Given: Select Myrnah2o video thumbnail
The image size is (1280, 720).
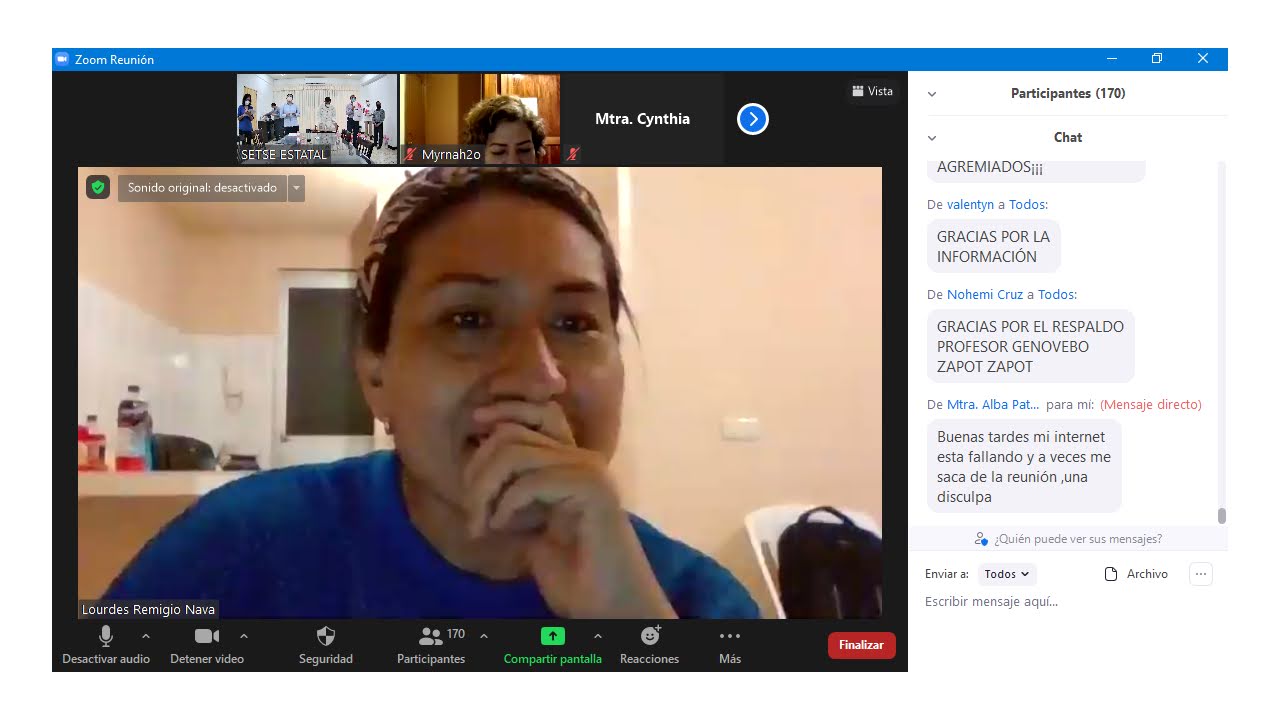Looking at the screenshot, I should pyautogui.click(x=480, y=118).
